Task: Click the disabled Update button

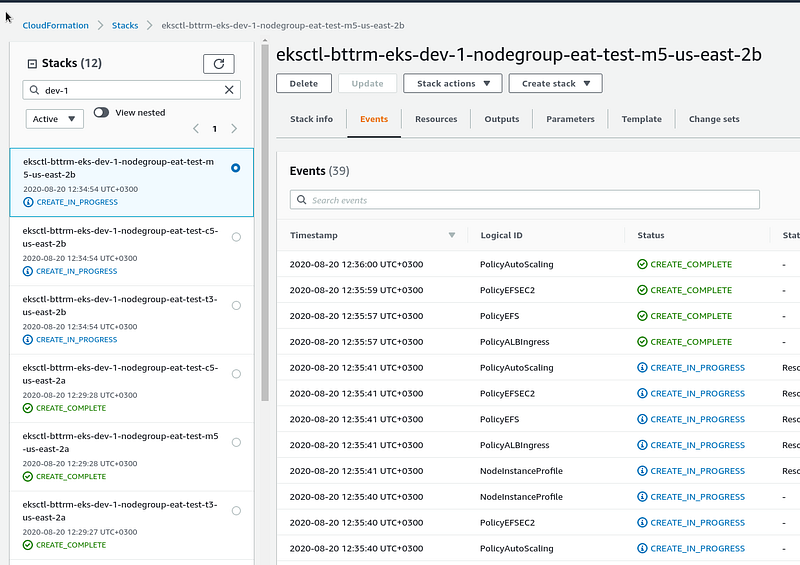Action: [x=367, y=83]
